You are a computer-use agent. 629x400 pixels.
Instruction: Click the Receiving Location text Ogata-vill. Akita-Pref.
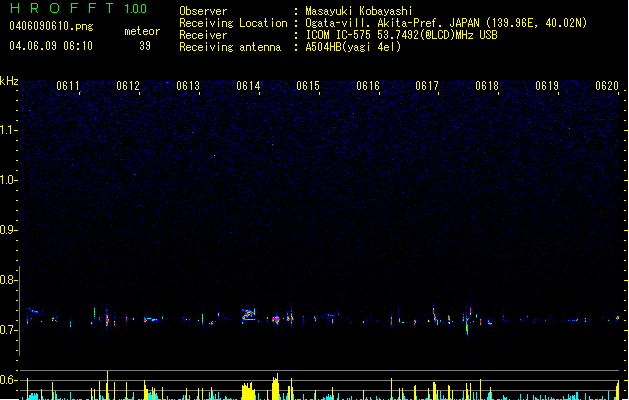375,23
